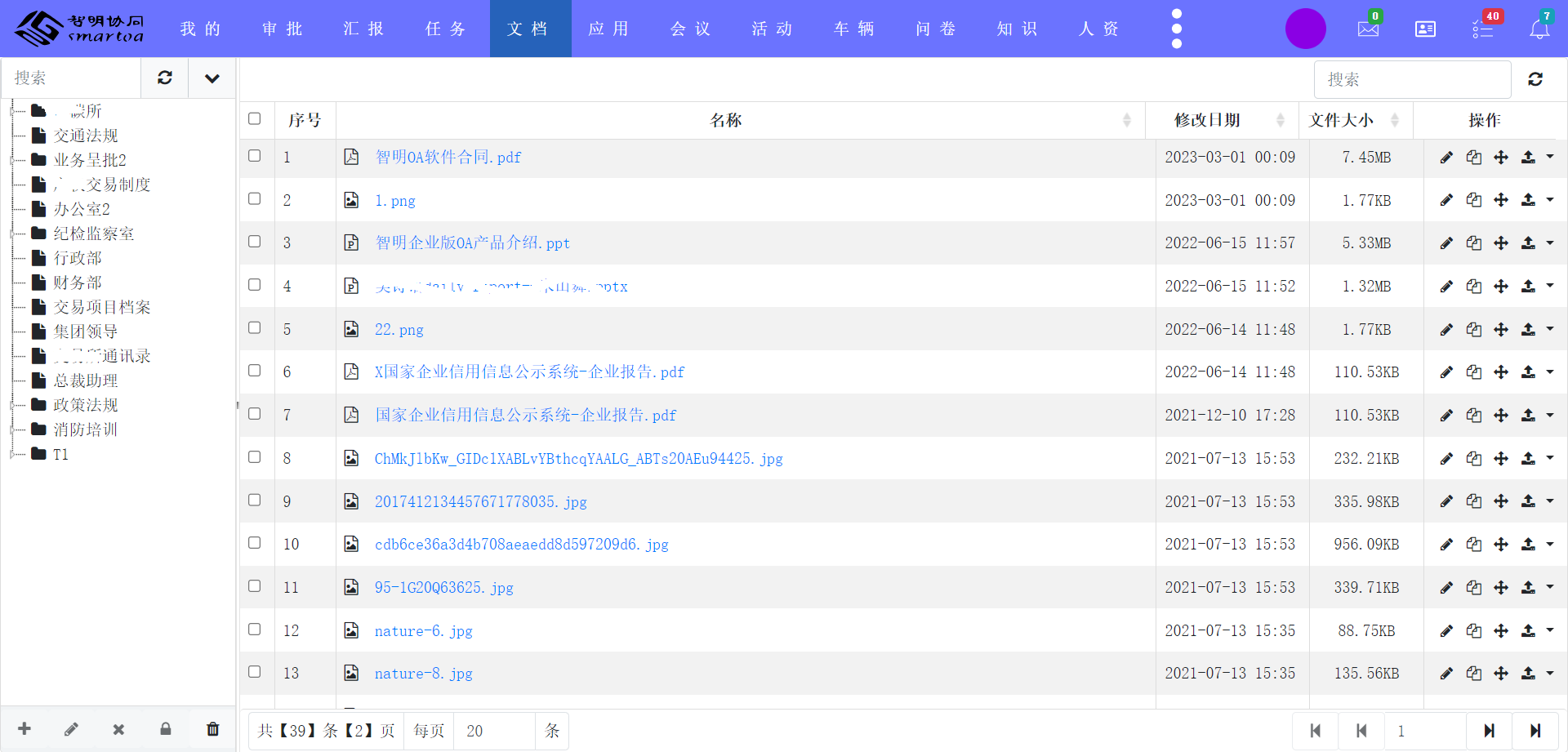Switch to the 会议 navigation tab

pyautogui.click(x=691, y=29)
